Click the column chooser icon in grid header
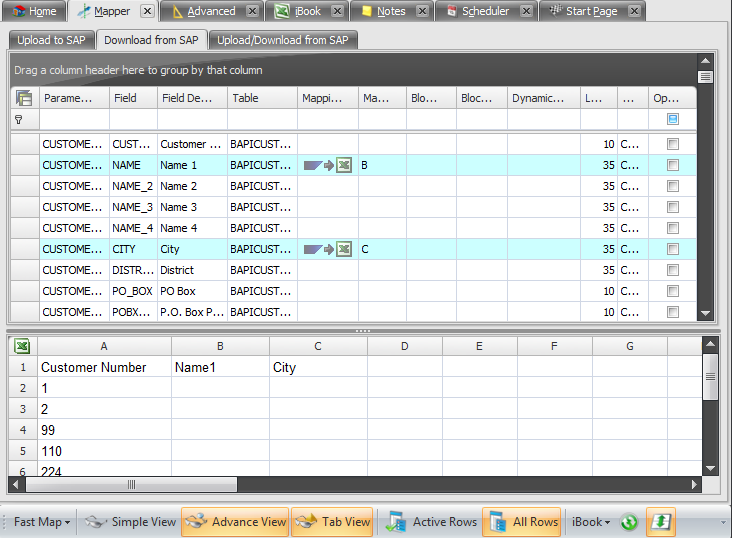This screenshot has height=538, width=732. tap(24, 98)
